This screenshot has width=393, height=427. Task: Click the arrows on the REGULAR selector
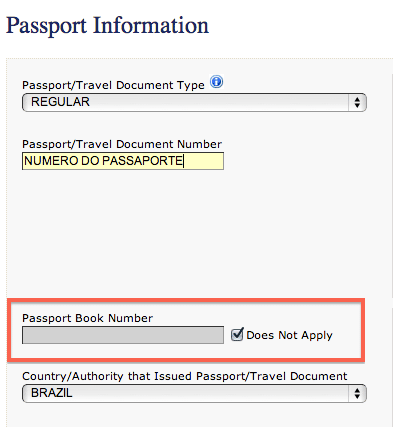[x=357, y=102]
